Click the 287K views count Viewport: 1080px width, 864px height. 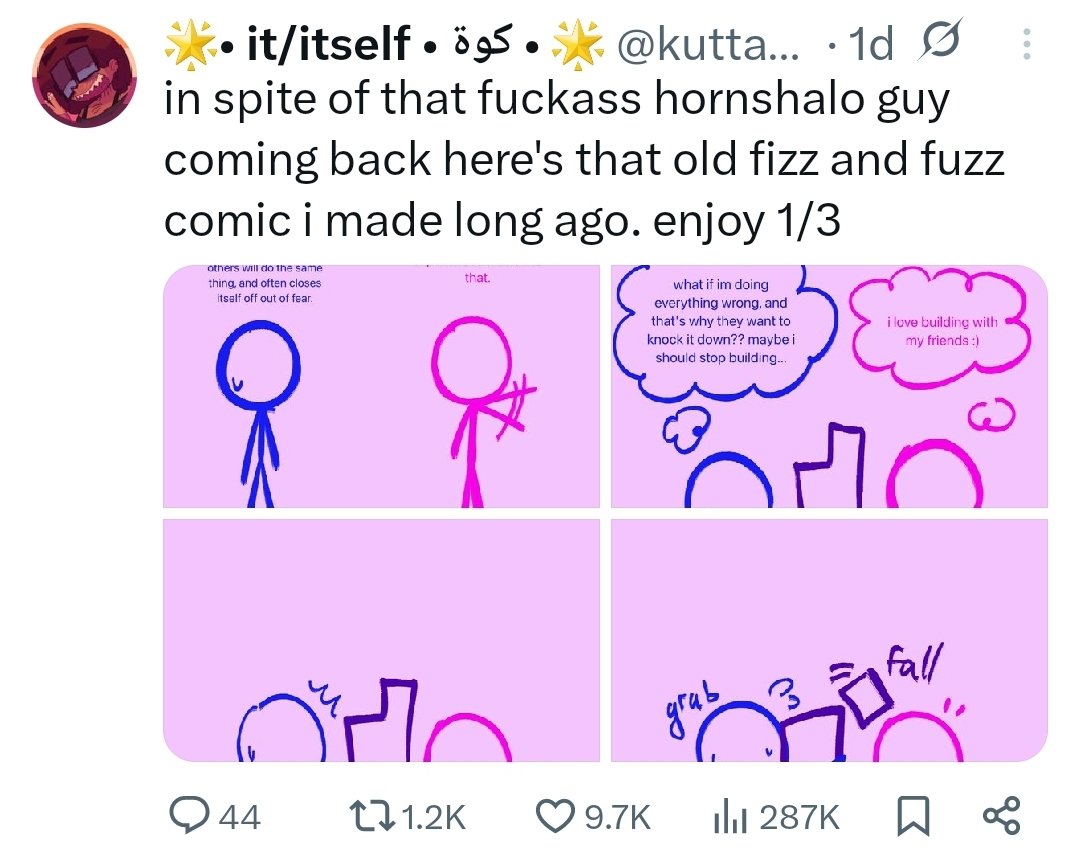pyautogui.click(x=799, y=817)
